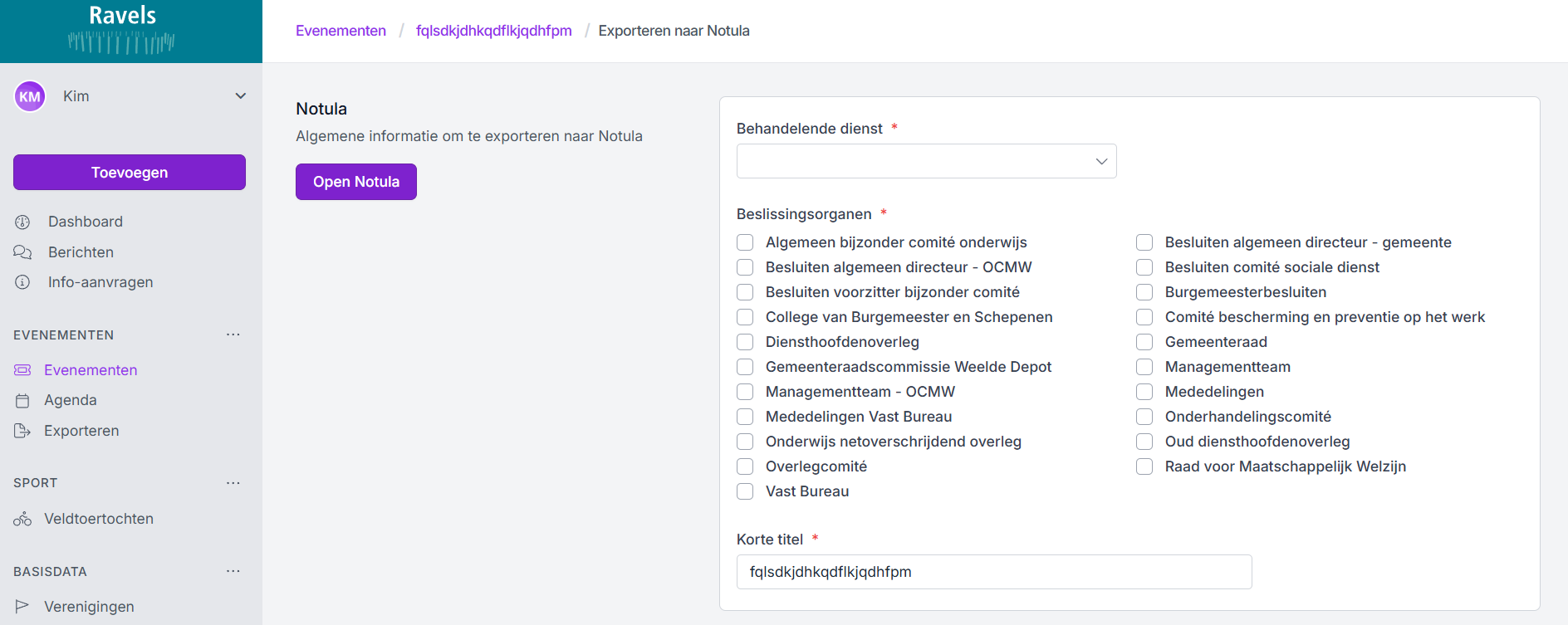The width and height of the screenshot is (1568, 625).
Task: Click the Berichten chat bubbles icon
Action: pos(22,252)
